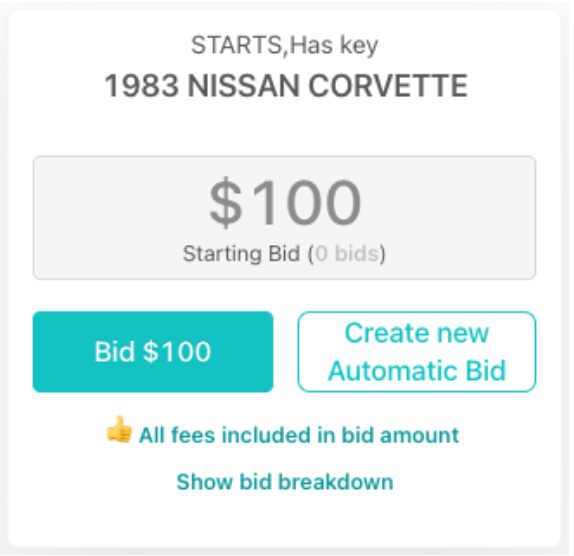Click the Has key status text

click(x=334, y=45)
